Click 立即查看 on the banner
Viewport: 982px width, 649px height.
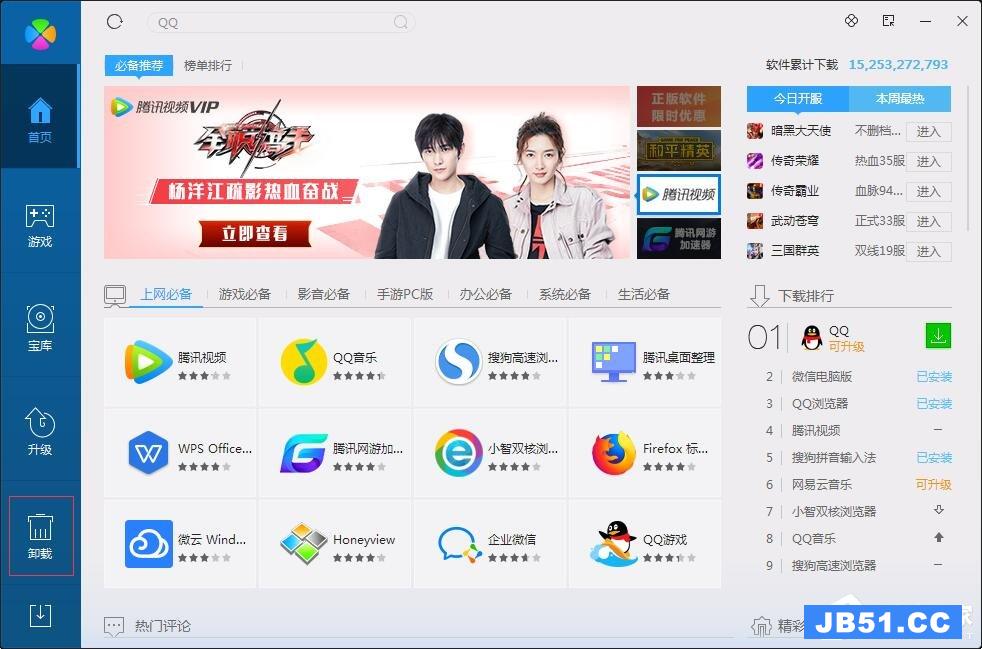coord(256,233)
